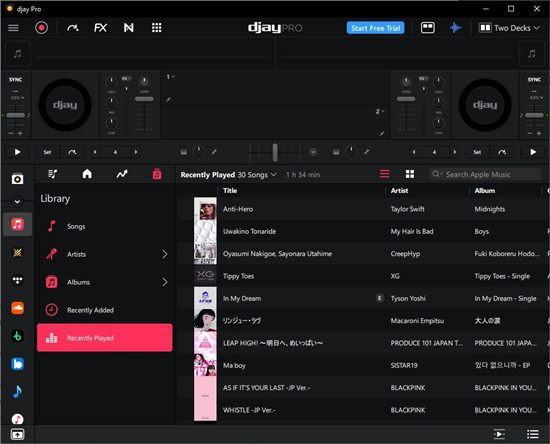550x444 pixels.
Task: Click the right deck tempo slider
Action: coord(534,115)
